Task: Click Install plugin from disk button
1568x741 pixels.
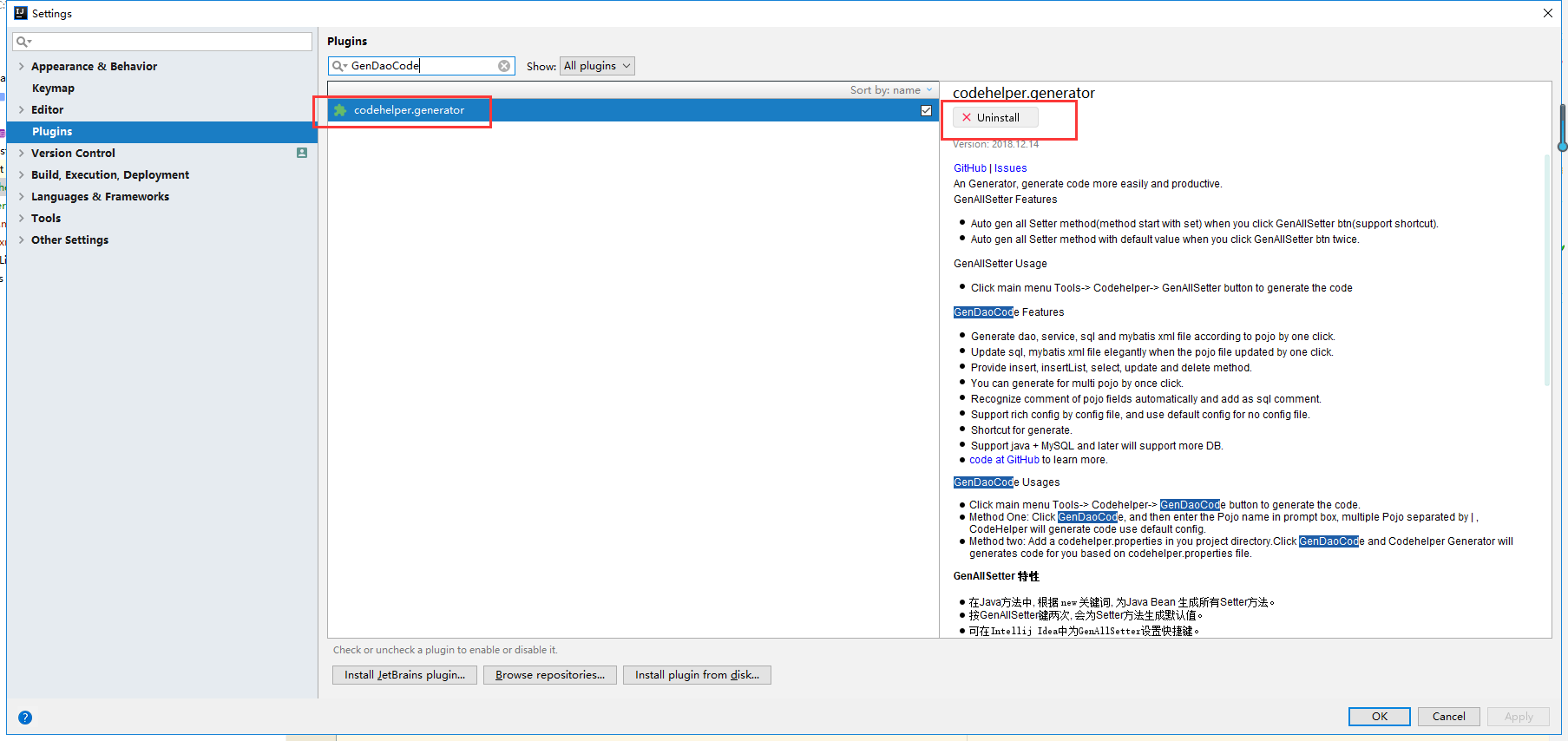Action: pos(697,675)
